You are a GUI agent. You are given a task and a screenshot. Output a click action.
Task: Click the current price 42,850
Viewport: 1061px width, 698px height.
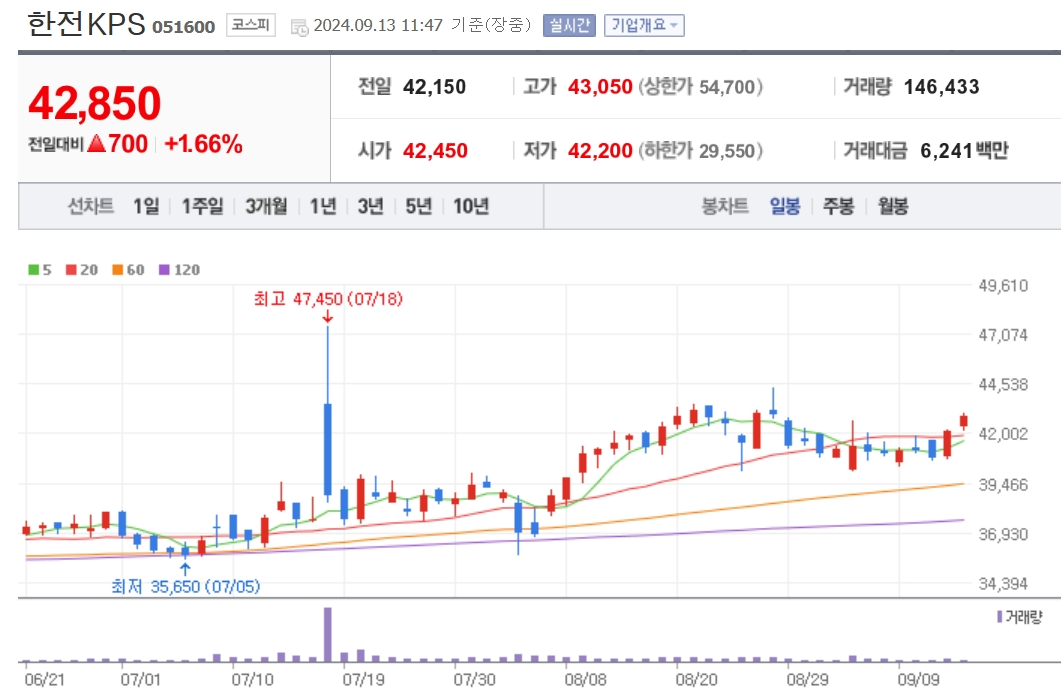[x=95, y=103]
